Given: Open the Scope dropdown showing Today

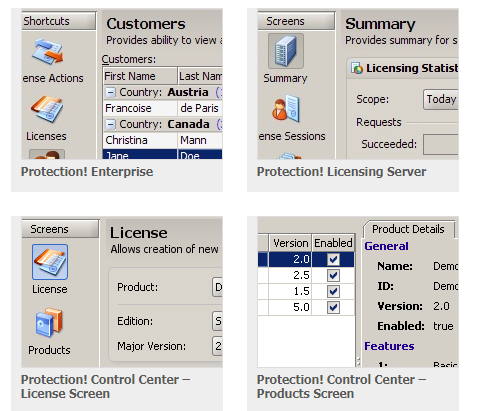Looking at the screenshot, I should (x=441, y=99).
